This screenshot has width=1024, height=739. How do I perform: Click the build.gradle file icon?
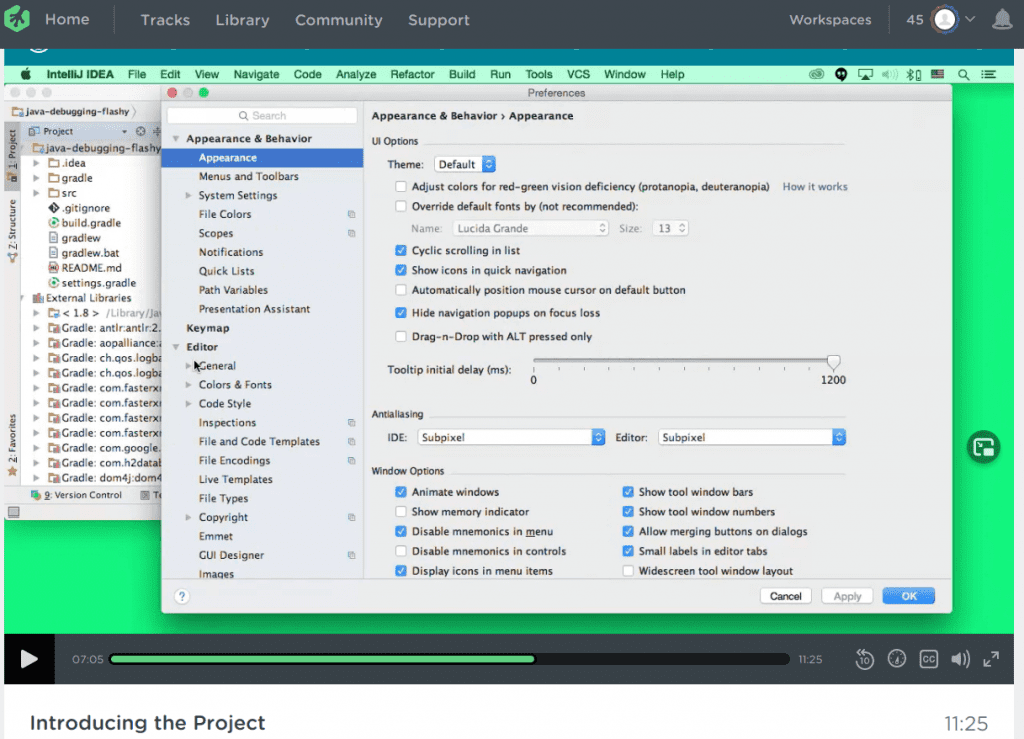(x=54, y=223)
